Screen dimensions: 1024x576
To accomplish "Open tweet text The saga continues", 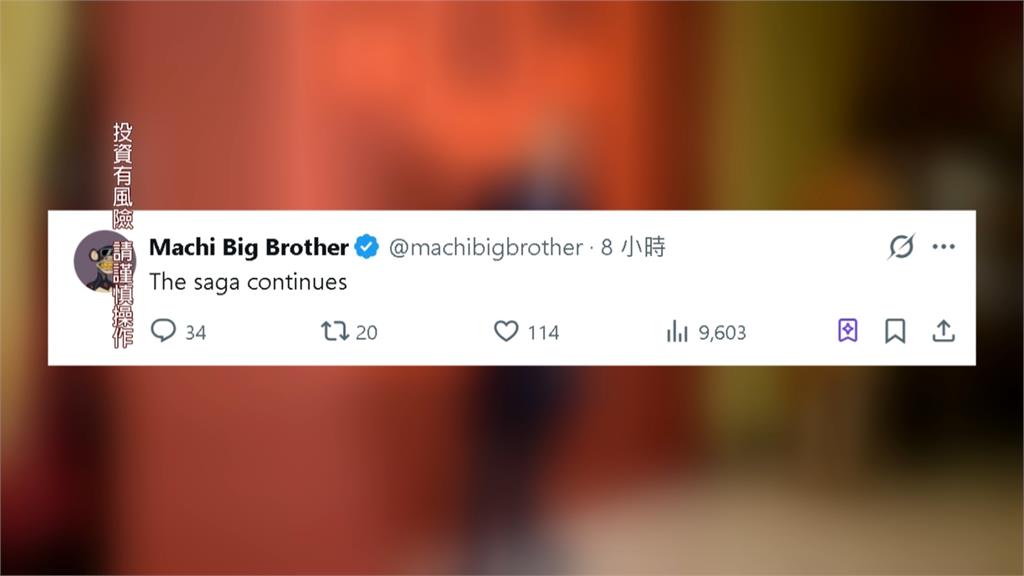I will (x=248, y=282).
